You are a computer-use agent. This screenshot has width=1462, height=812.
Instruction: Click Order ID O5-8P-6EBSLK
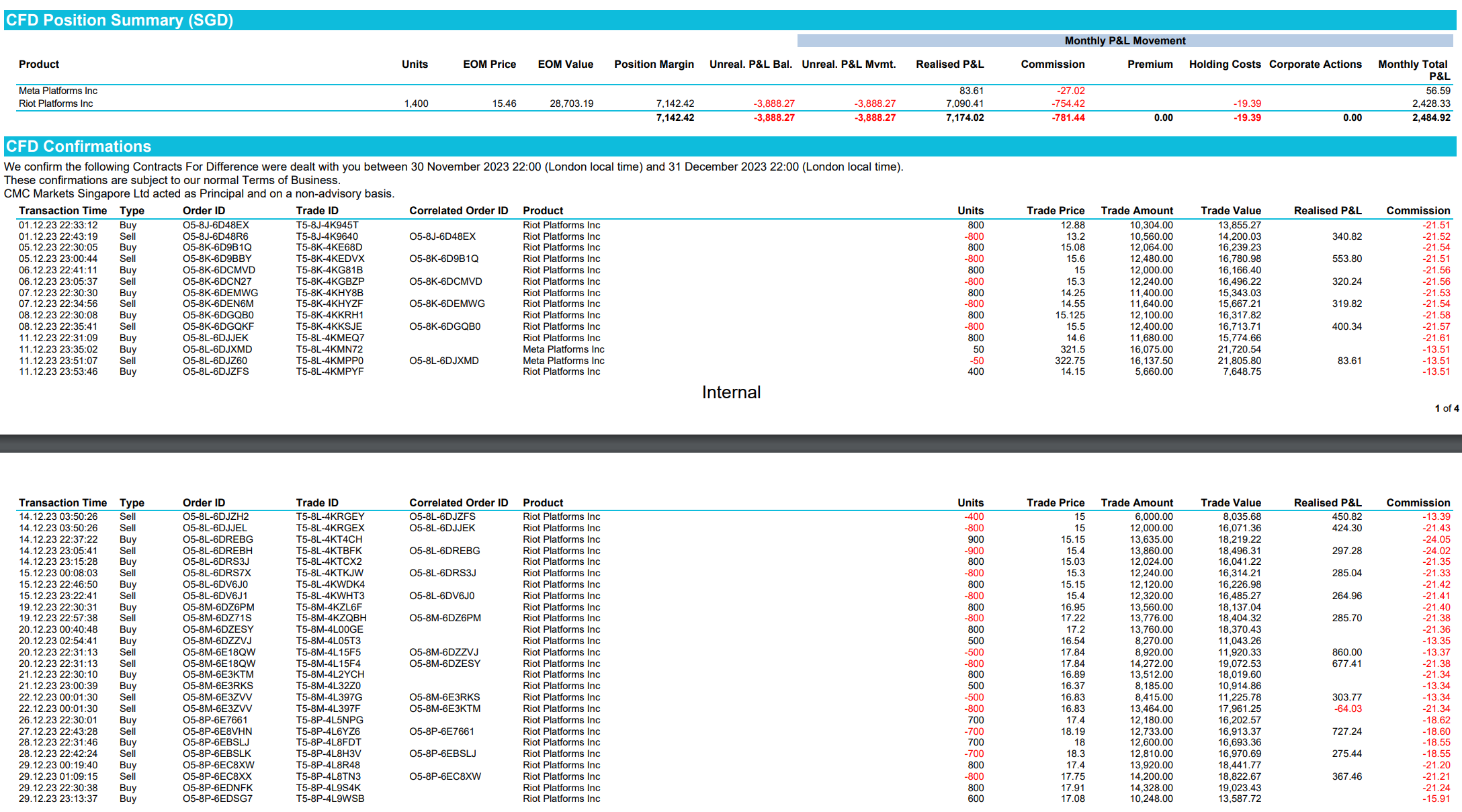[x=217, y=754]
